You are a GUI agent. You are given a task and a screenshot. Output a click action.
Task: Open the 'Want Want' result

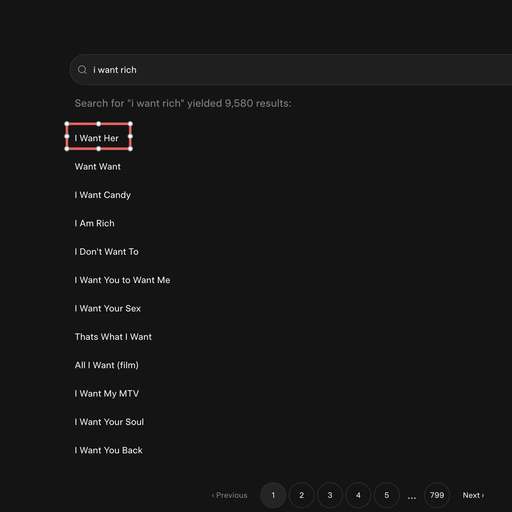coord(98,166)
